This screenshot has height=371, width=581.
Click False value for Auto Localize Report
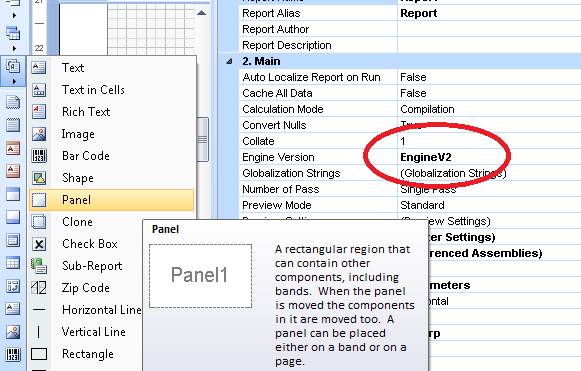tap(413, 77)
